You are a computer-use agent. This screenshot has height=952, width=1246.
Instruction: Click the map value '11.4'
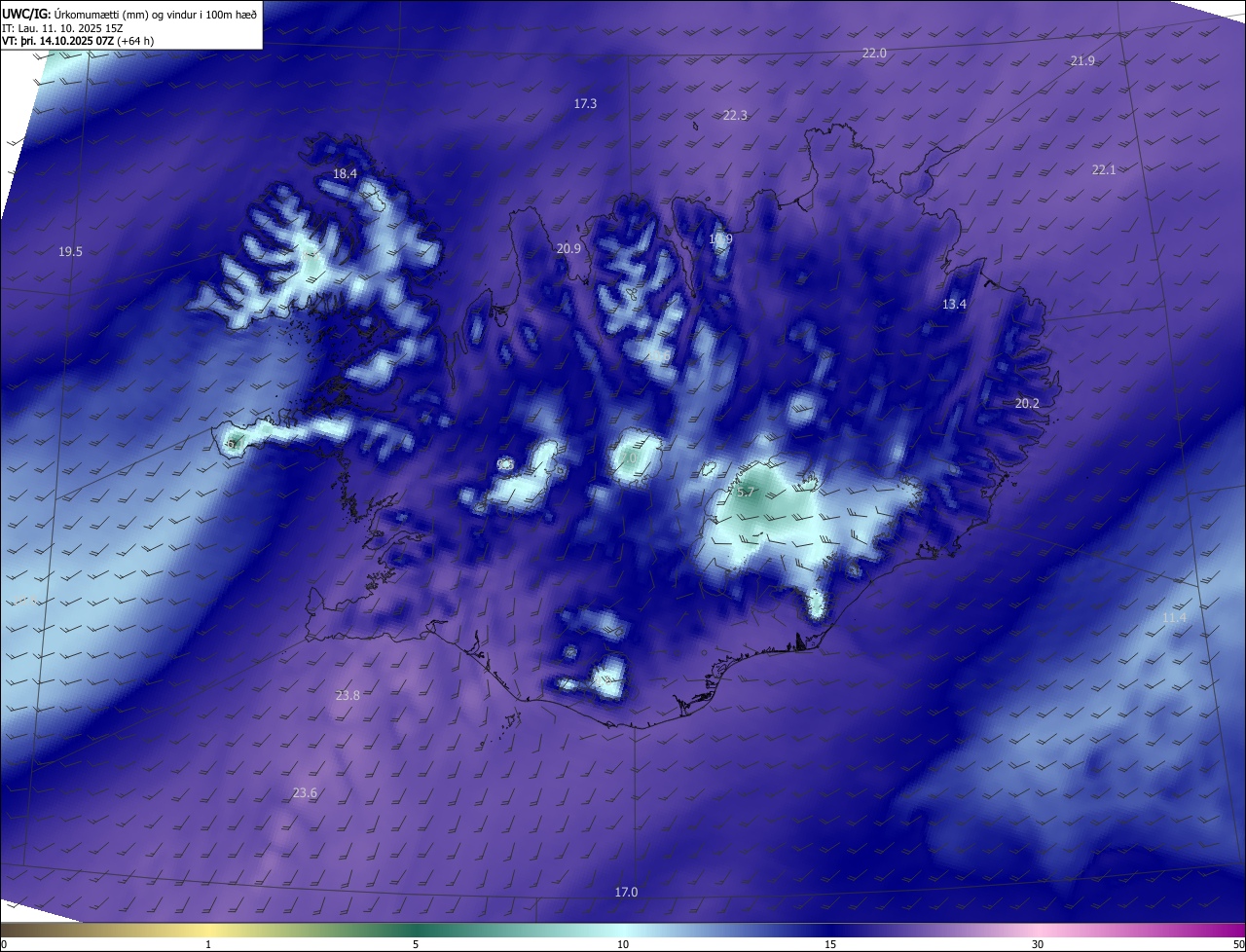(x=1174, y=618)
